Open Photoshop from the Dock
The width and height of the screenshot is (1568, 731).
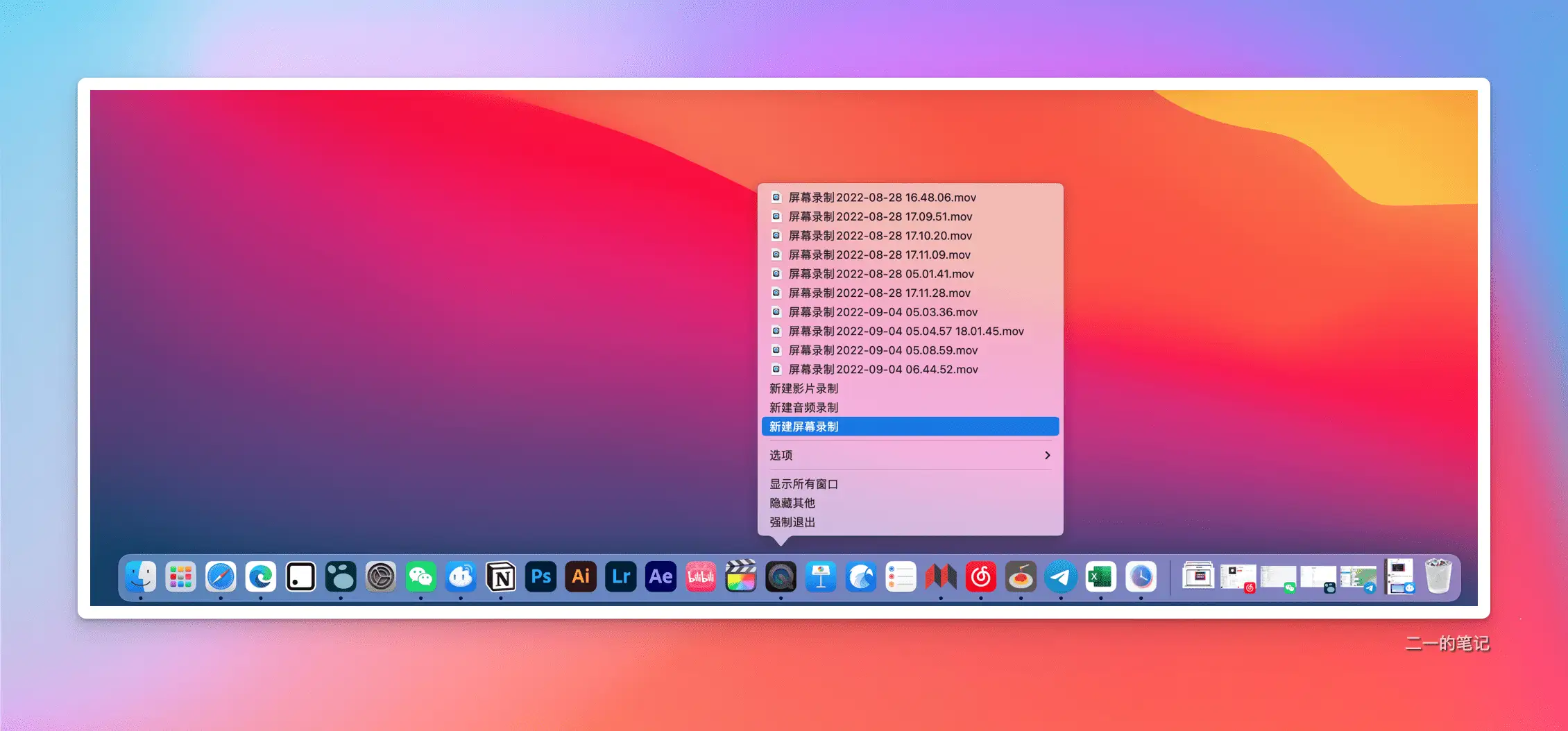(541, 576)
